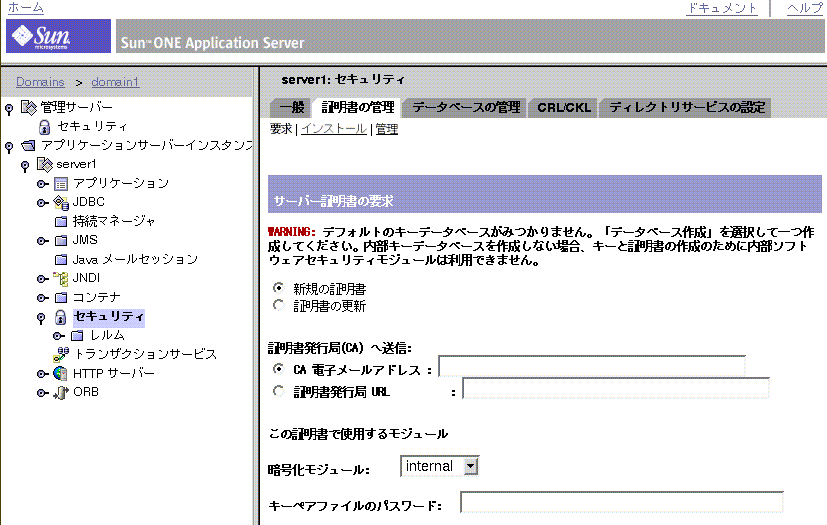Open the ヘルプ link

(x=804, y=8)
